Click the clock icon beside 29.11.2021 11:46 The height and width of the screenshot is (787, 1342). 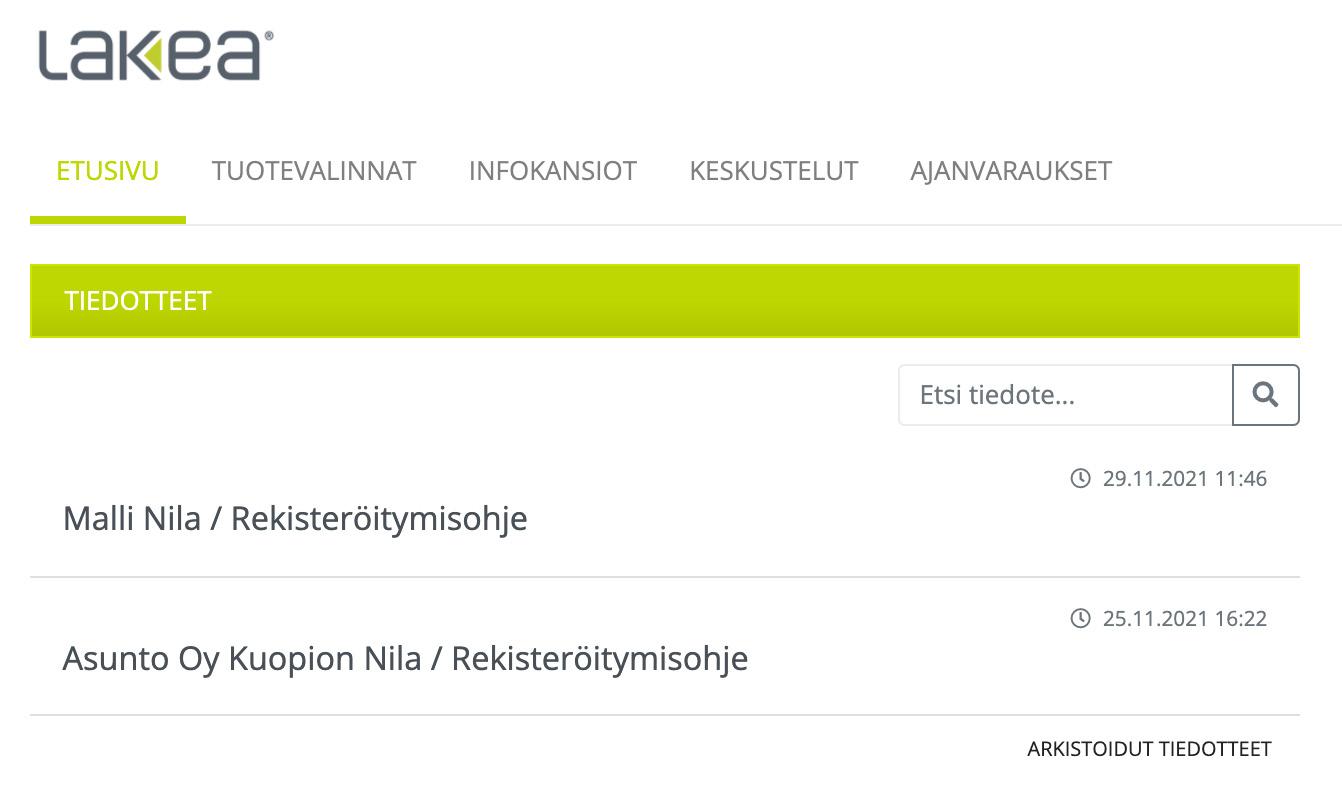pos(1080,479)
